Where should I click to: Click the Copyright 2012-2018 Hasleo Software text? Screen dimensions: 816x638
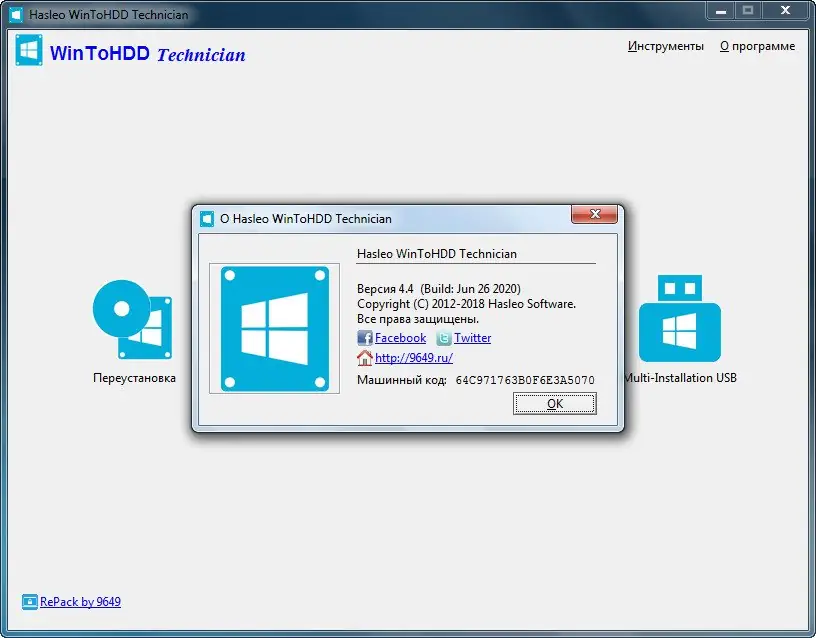pos(466,304)
